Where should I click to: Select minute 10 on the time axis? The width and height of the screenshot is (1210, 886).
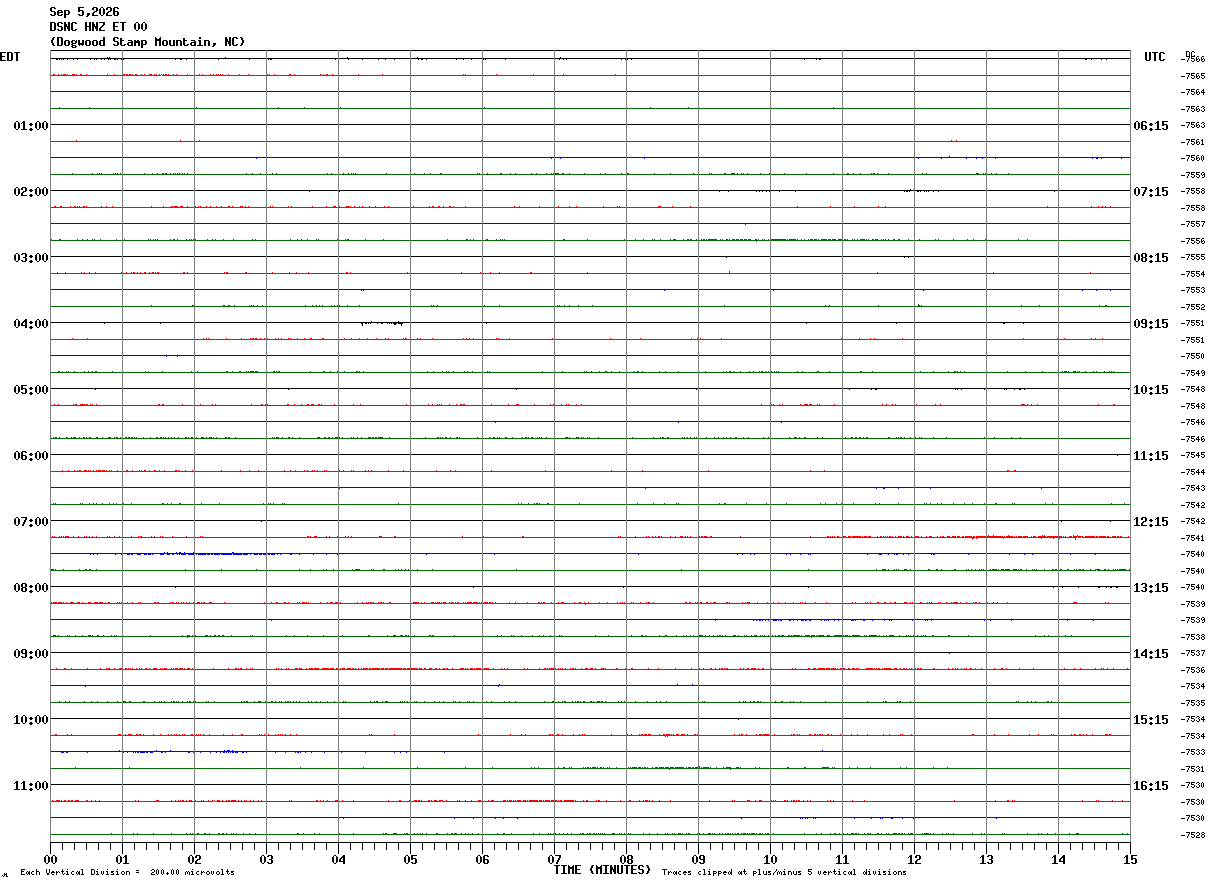click(x=770, y=859)
